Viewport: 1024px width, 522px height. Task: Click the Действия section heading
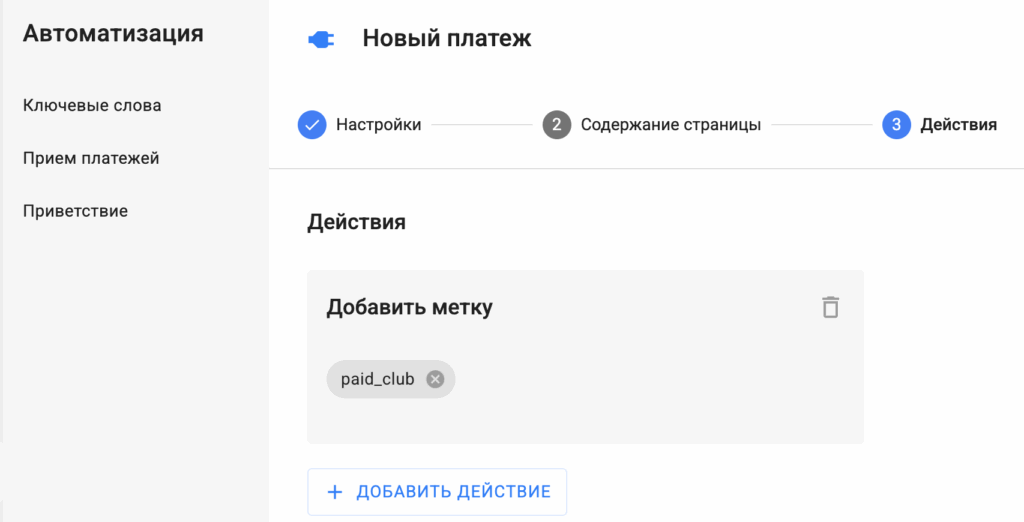click(x=357, y=222)
